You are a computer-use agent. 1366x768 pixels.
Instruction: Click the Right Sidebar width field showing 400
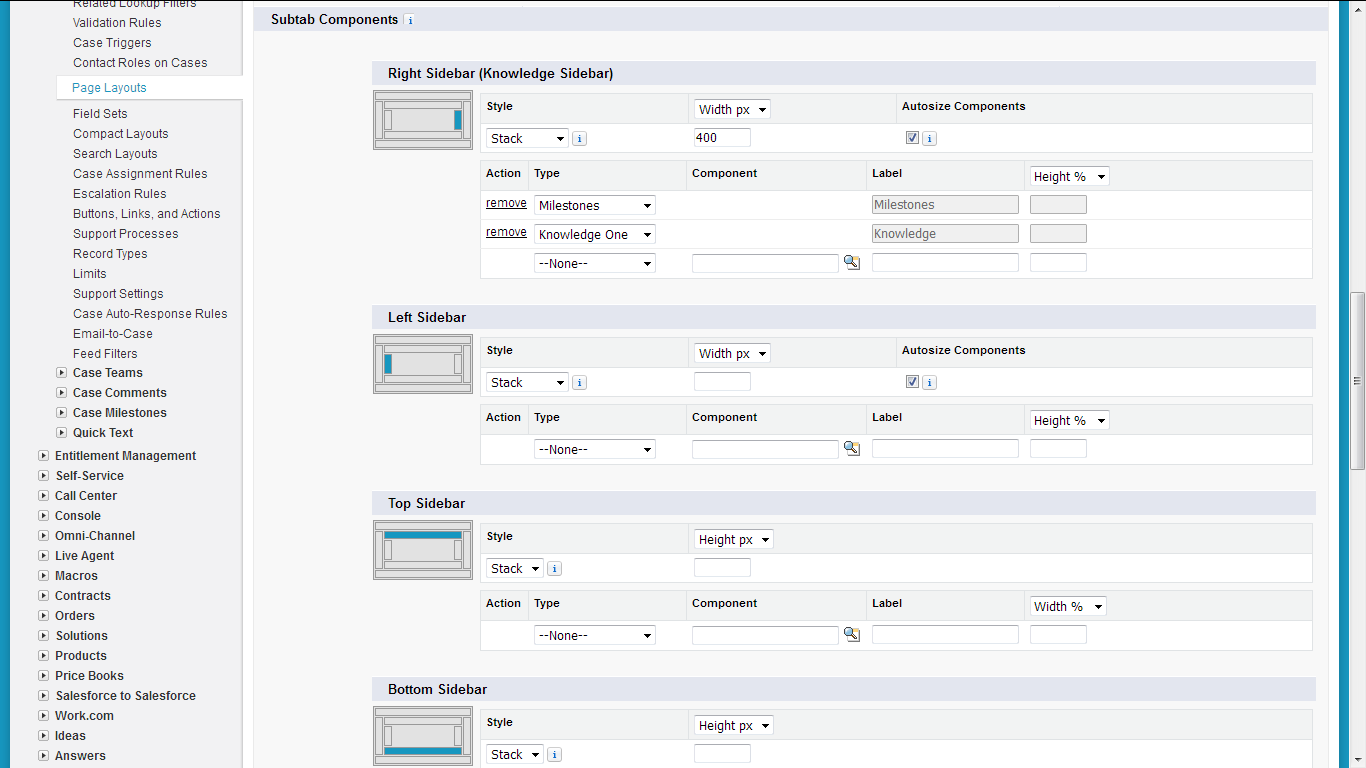[722, 138]
